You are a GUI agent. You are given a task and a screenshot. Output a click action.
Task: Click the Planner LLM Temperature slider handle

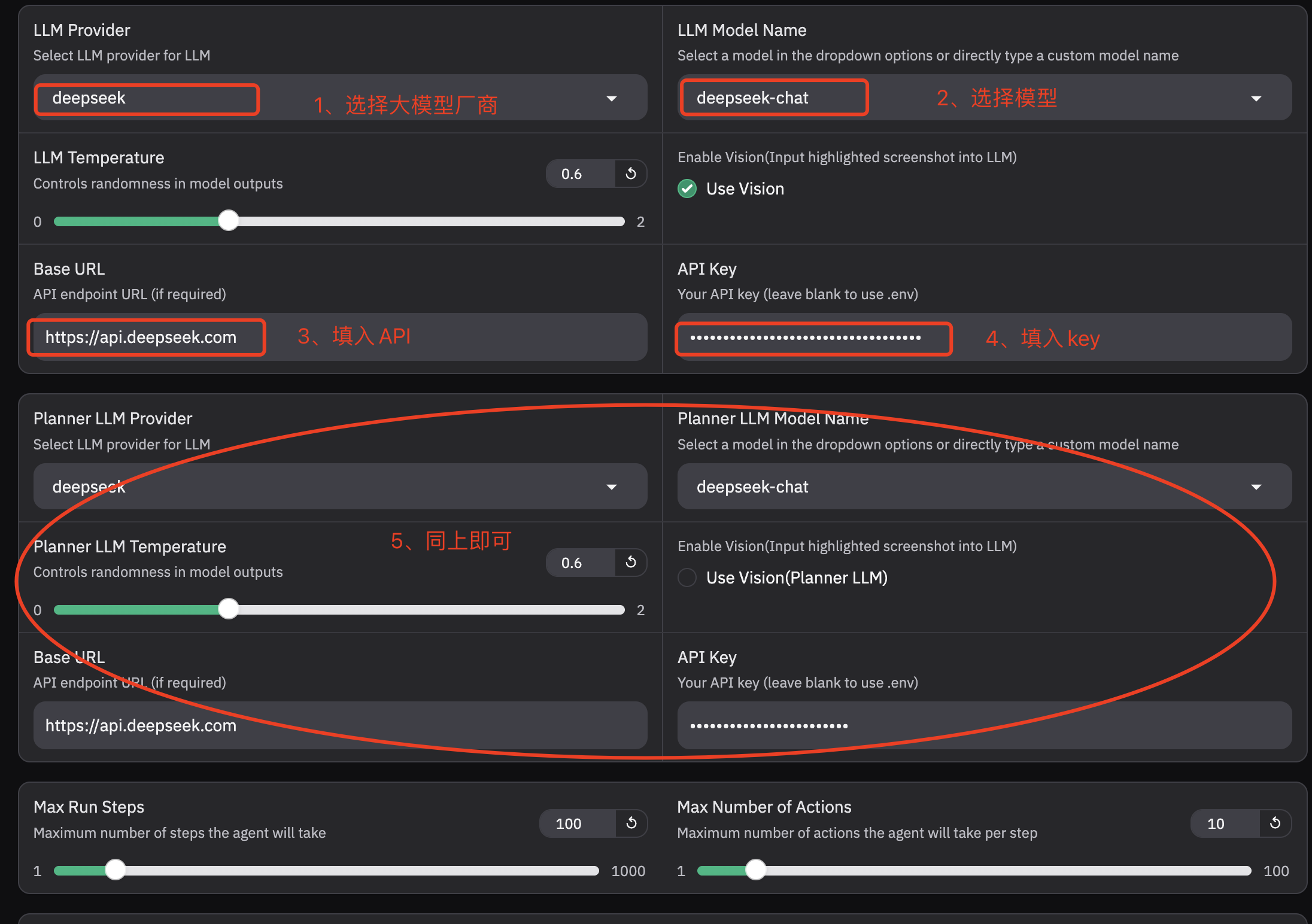(x=228, y=609)
